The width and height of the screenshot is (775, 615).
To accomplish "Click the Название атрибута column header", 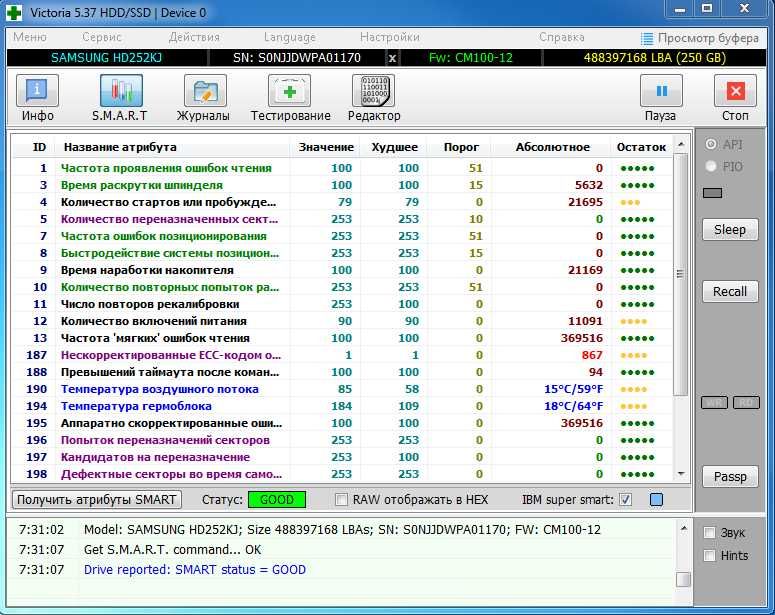I will [x=120, y=147].
